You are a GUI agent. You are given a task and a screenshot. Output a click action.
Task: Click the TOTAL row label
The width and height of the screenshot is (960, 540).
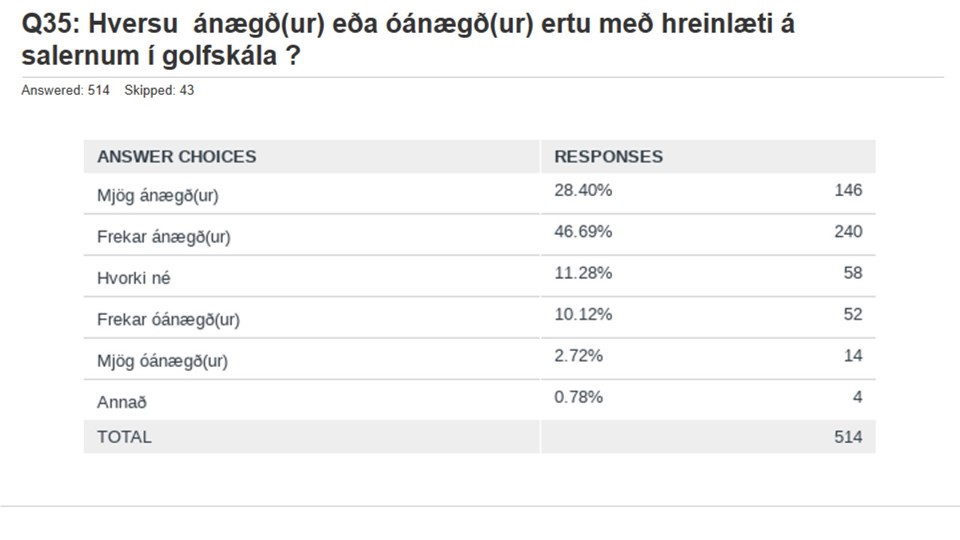point(124,437)
